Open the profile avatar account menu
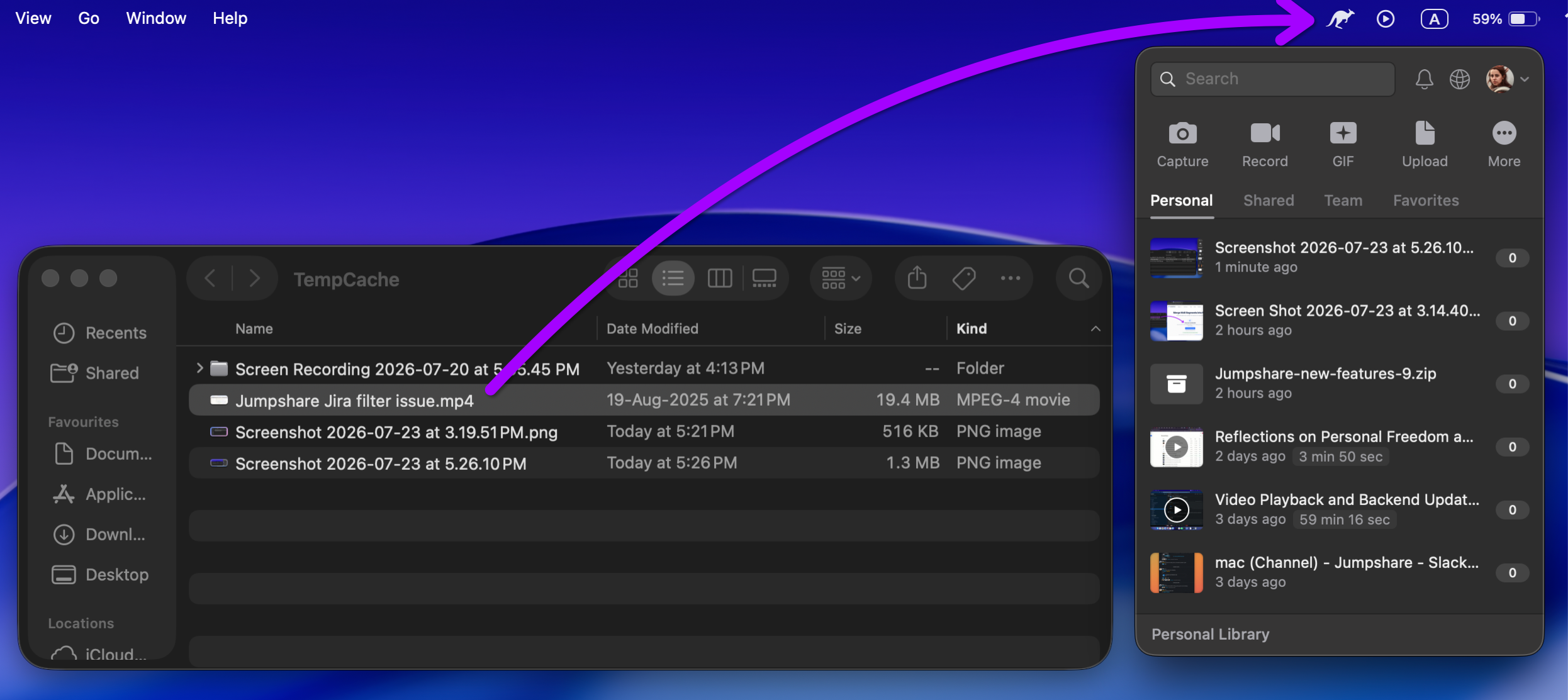 click(1507, 79)
